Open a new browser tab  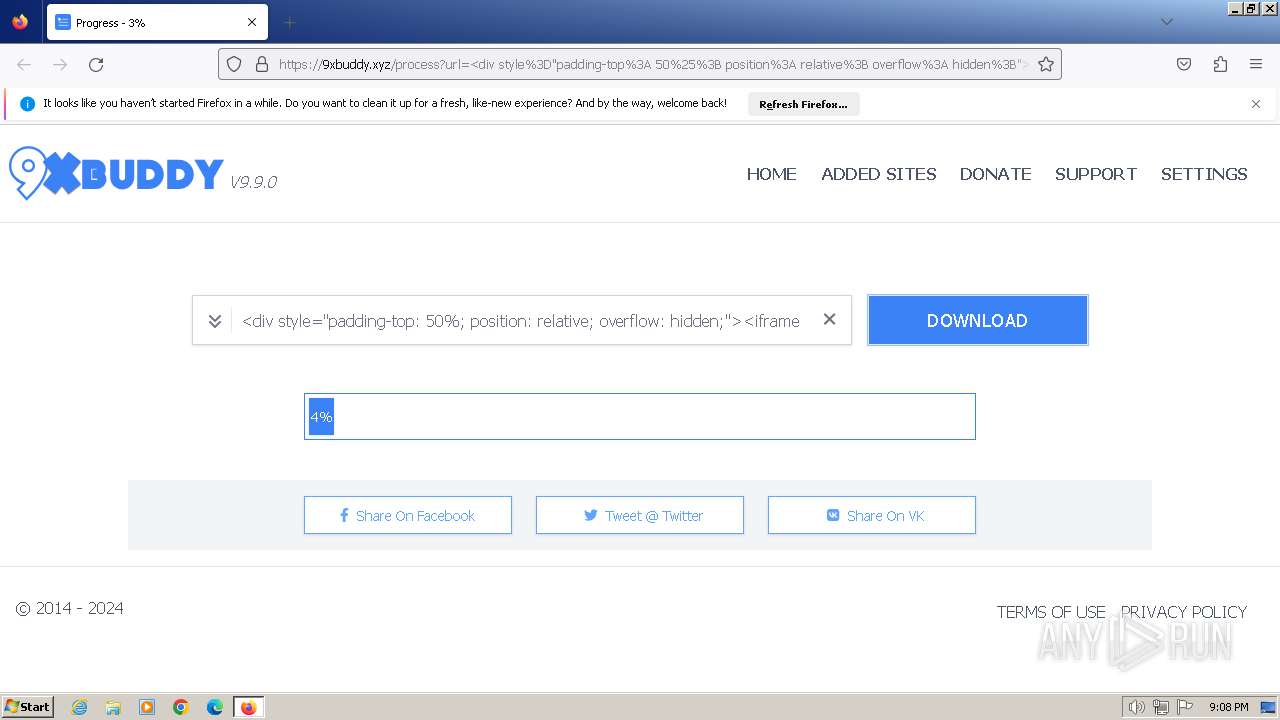click(x=289, y=22)
